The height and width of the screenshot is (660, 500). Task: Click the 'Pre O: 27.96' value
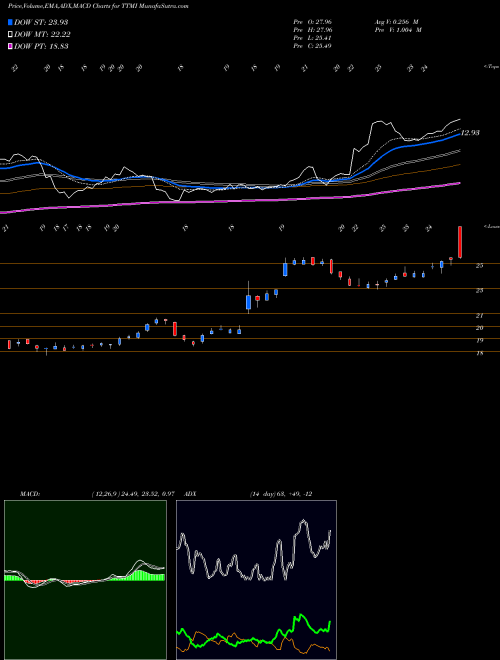[313, 22]
